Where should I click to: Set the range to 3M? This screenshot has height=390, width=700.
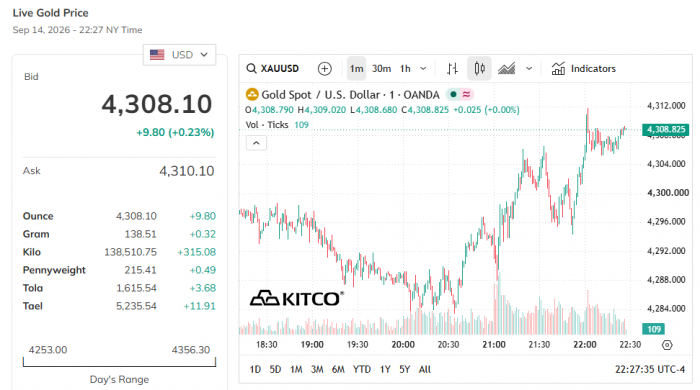coord(317,369)
